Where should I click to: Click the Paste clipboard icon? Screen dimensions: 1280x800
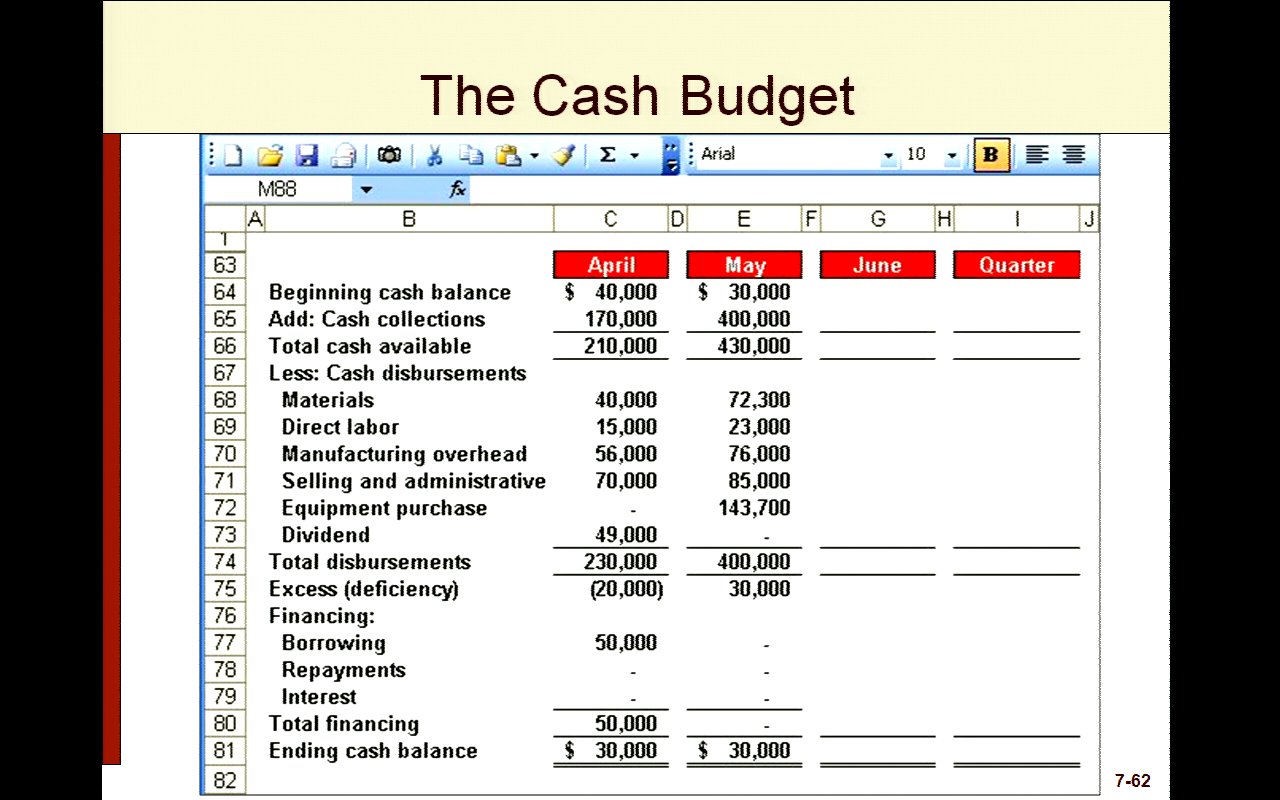coord(509,155)
